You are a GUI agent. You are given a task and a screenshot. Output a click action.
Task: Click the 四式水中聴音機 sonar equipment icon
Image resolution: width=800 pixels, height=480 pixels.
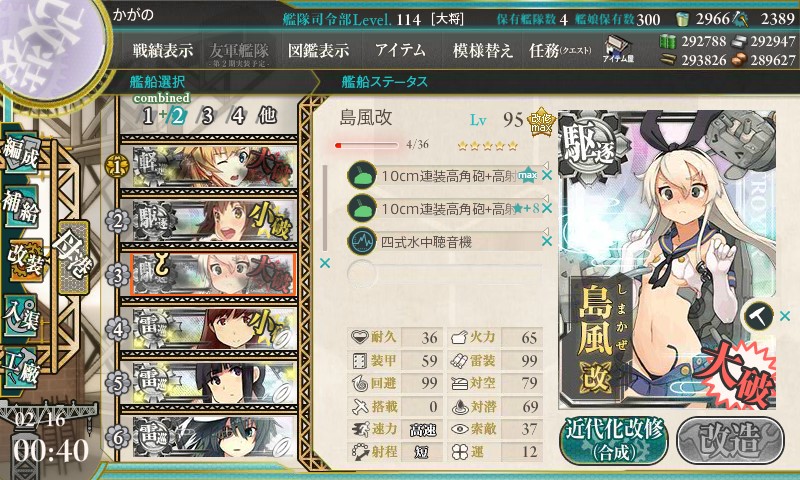[362, 242]
